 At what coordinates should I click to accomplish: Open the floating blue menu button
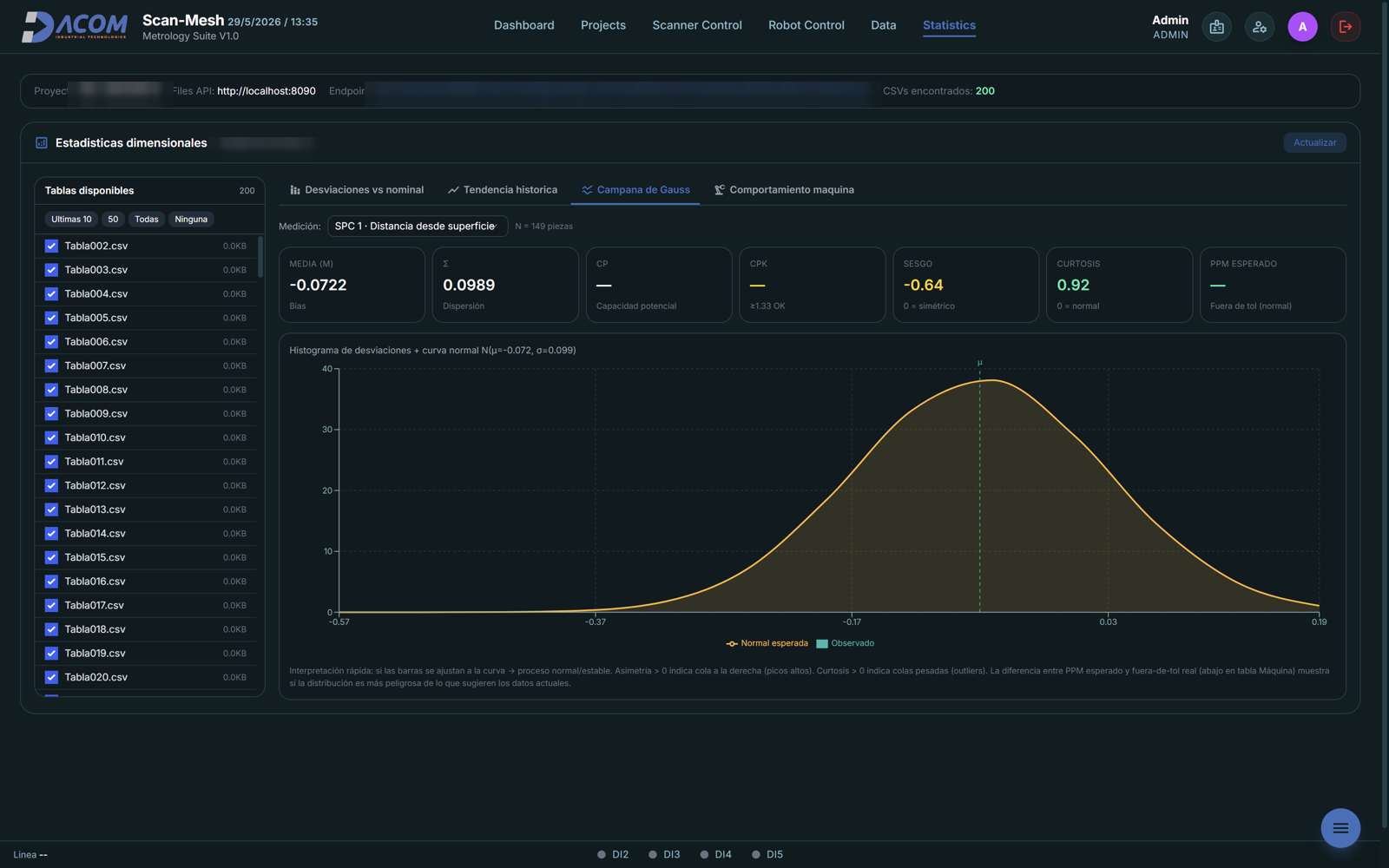pos(1340,828)
